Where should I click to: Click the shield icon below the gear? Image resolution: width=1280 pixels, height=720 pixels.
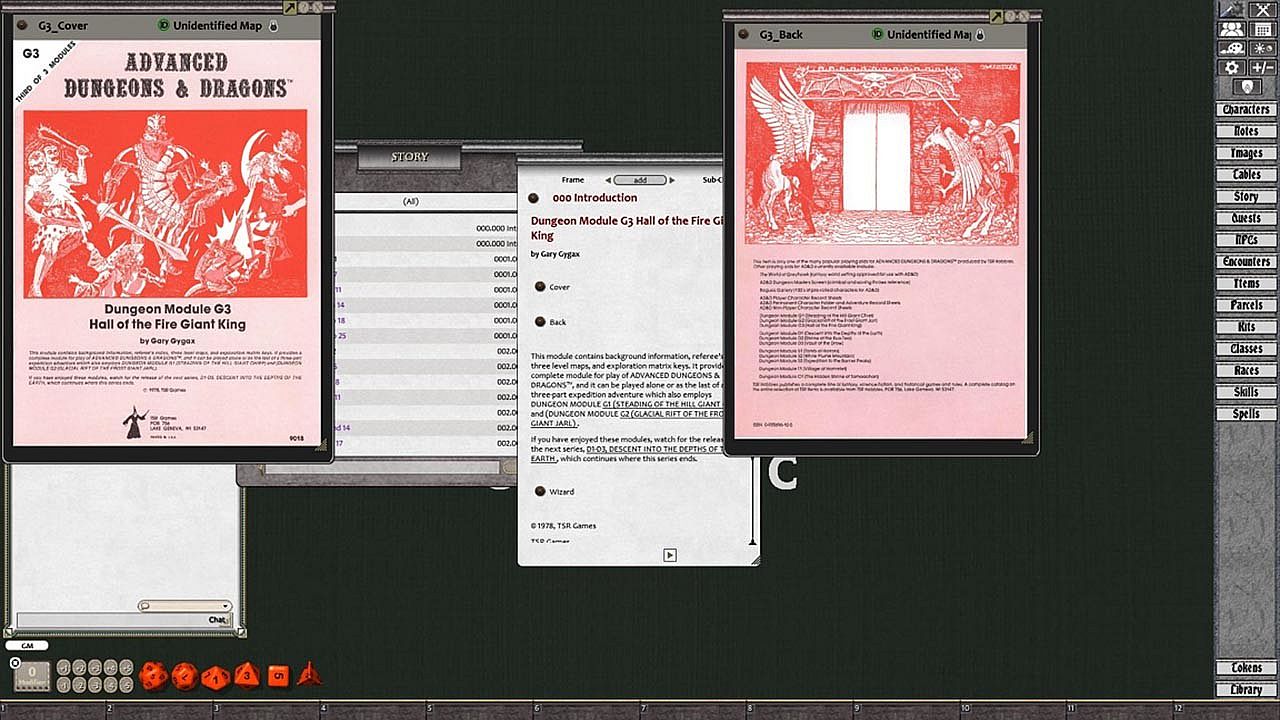1246,87
